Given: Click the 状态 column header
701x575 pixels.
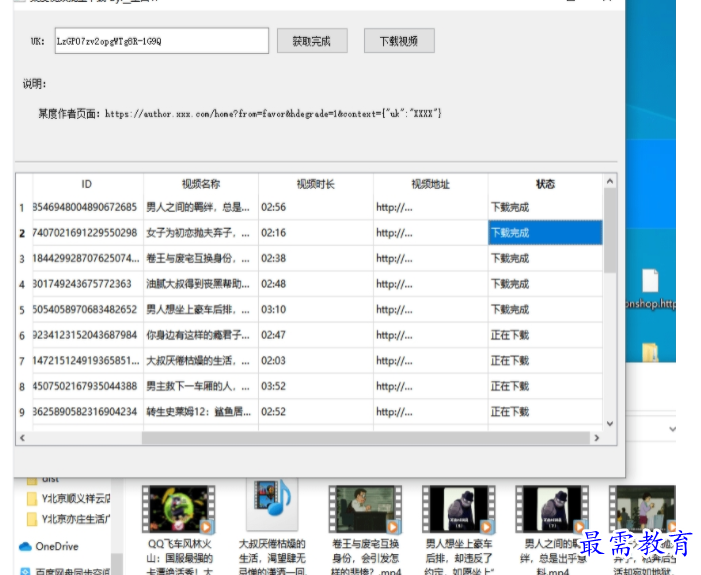Looking at the screenshot, I should [x=545, y=184].
